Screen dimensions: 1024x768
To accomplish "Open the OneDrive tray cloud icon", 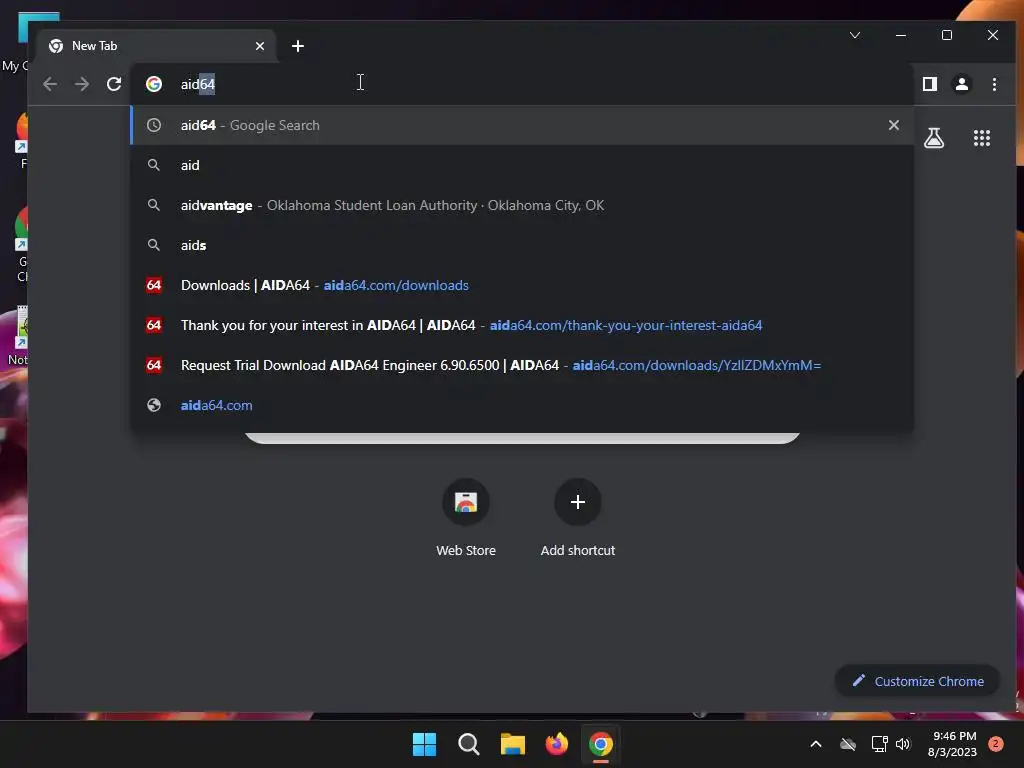I will pos(848,744).
